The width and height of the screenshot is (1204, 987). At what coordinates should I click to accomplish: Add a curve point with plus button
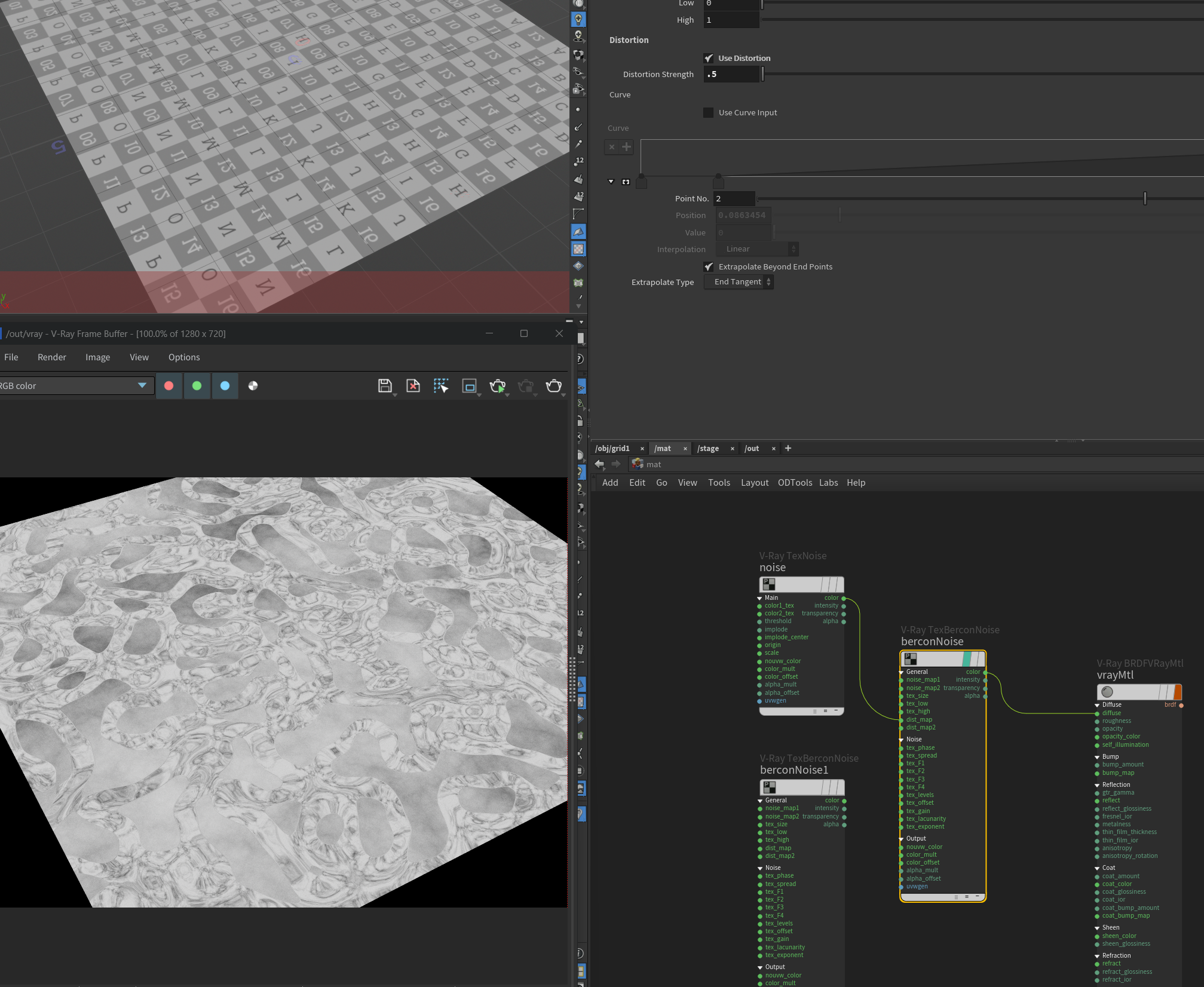click(626, 147)
